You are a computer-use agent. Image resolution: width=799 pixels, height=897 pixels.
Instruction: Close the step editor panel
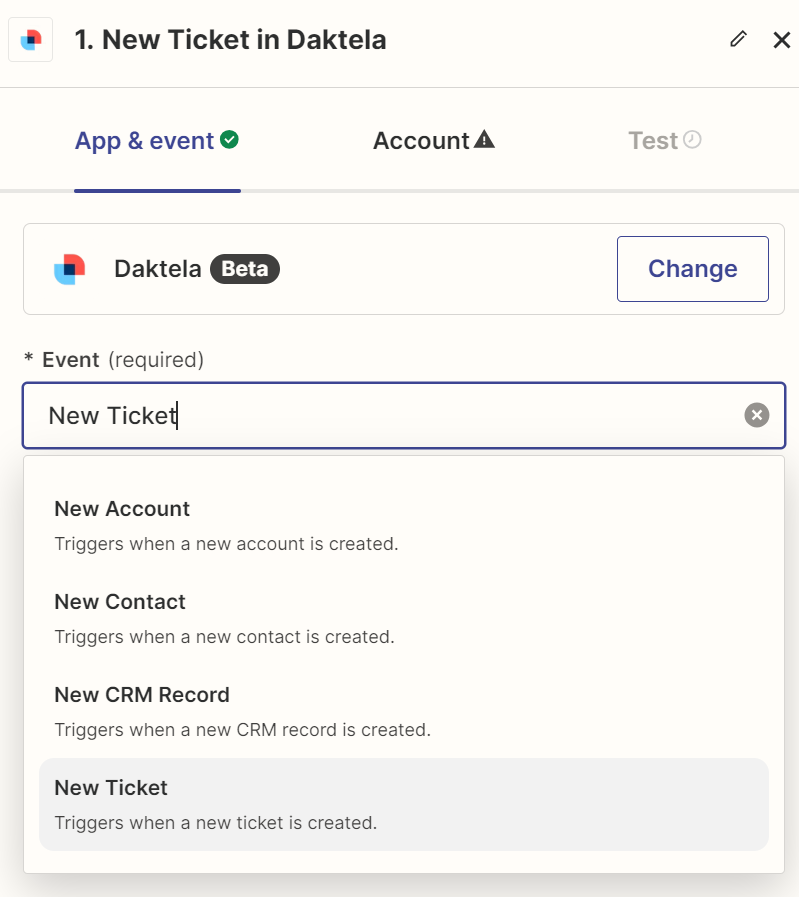pos(782,40)
